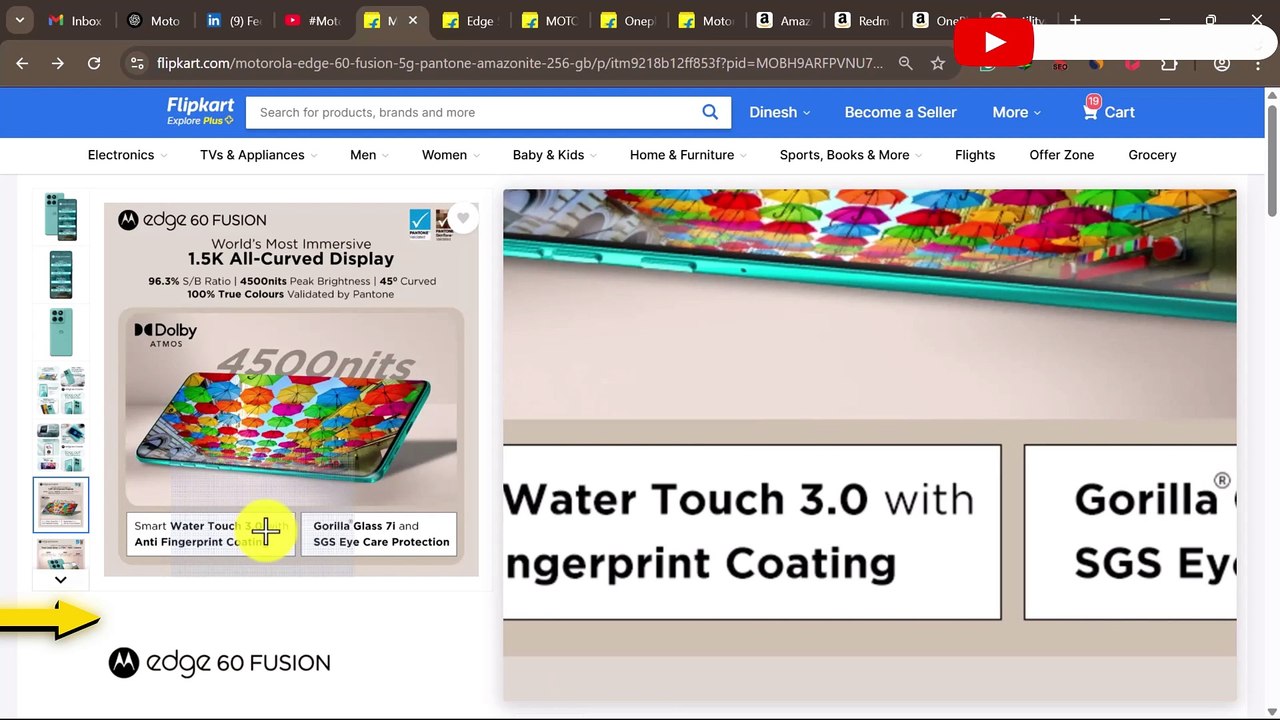Viewport: 1280px width, 720px height.
Task: Switch to the LinkedIn browser tab
Action: click(233, 20)
